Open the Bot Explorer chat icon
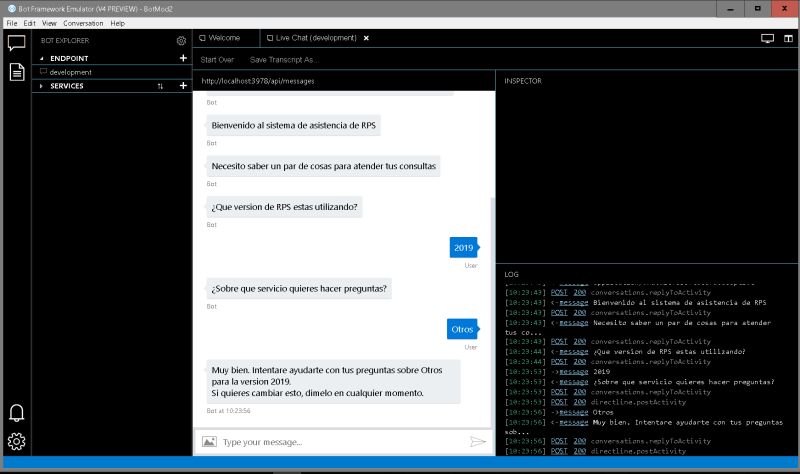This screenshot has width=800, height=474. point(16,43)
